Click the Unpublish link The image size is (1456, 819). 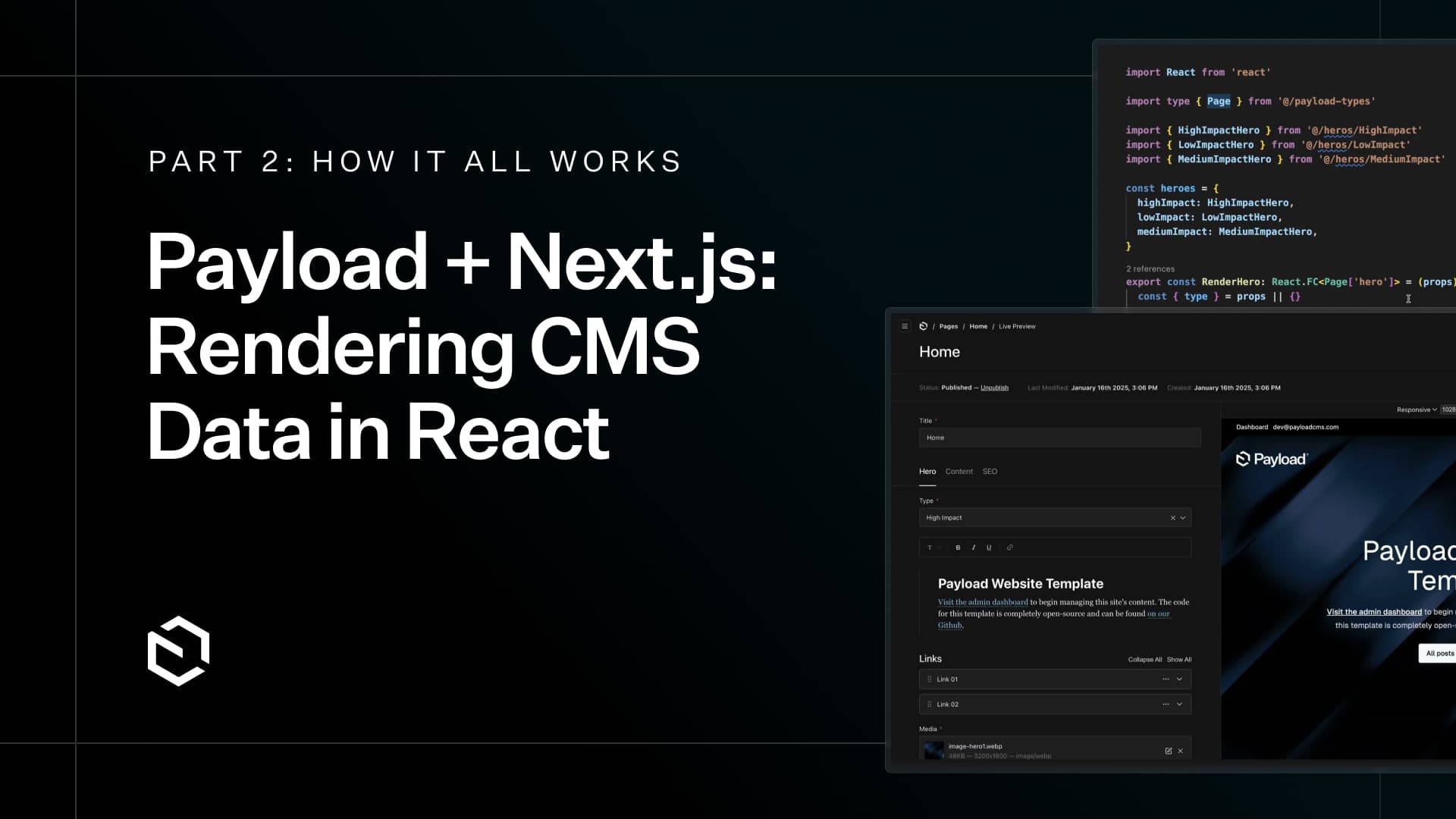[x=994, y=388]
